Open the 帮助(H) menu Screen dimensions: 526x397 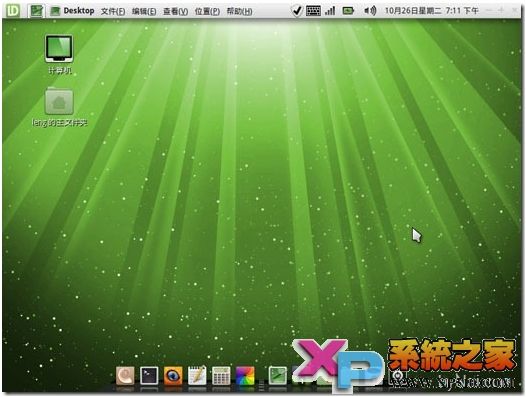[240, 11]
